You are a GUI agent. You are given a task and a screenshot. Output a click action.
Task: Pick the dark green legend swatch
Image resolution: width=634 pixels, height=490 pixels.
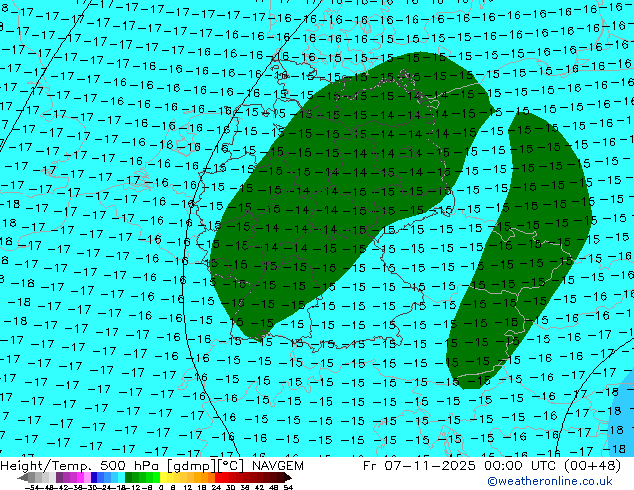point(129,477)
